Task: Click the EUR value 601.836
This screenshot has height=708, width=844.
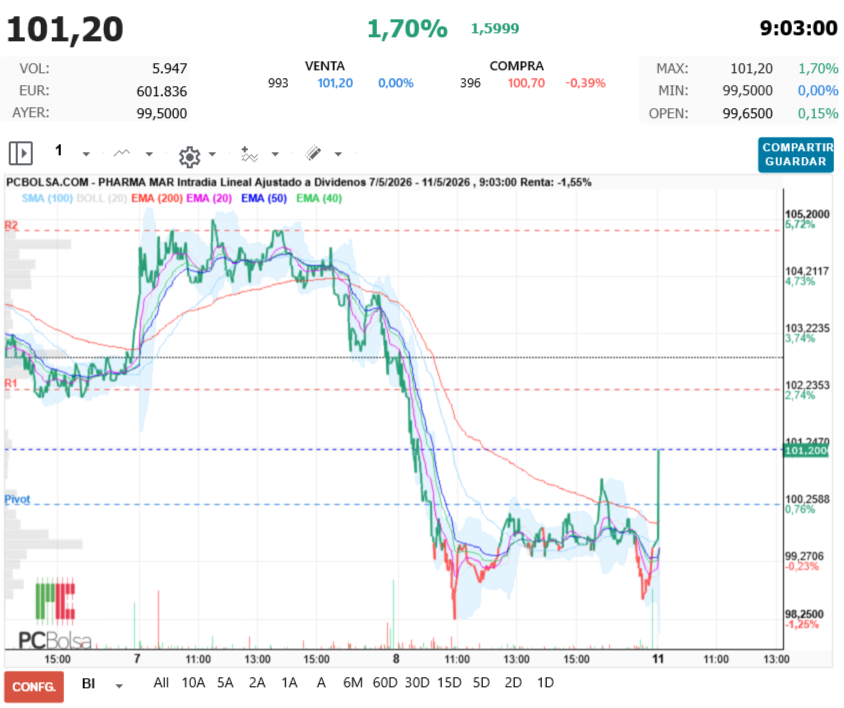Action: click(x=161, y=92)
